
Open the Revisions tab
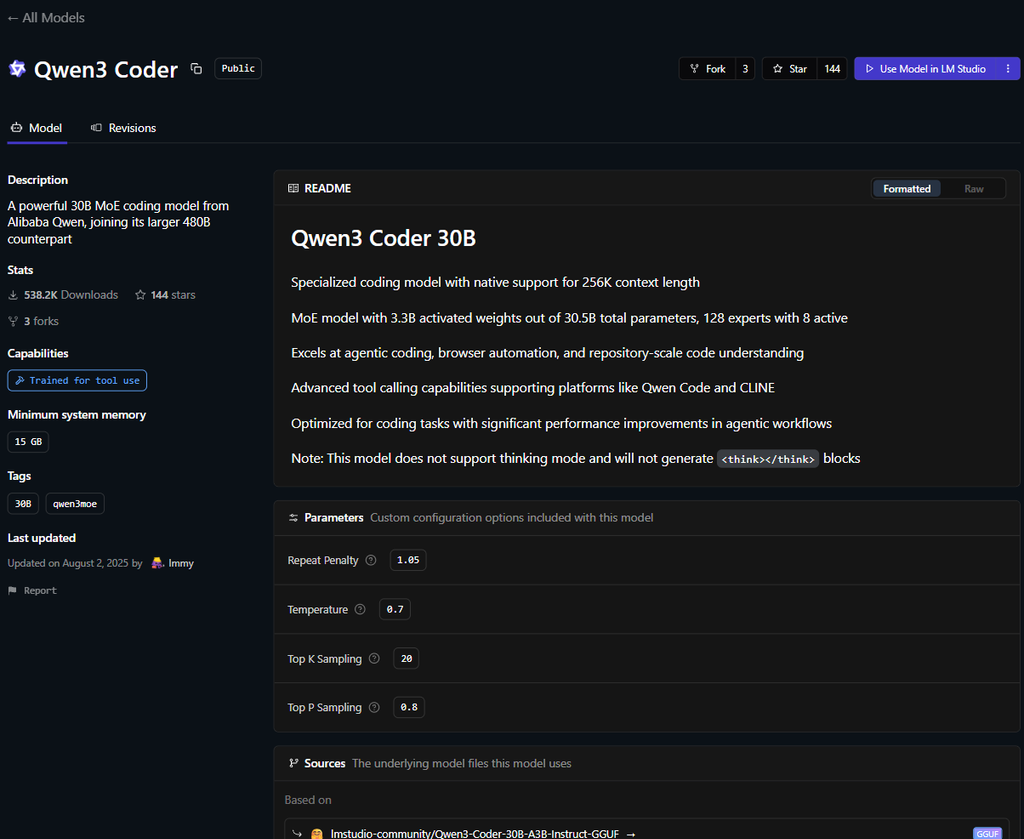click(123, 128)
